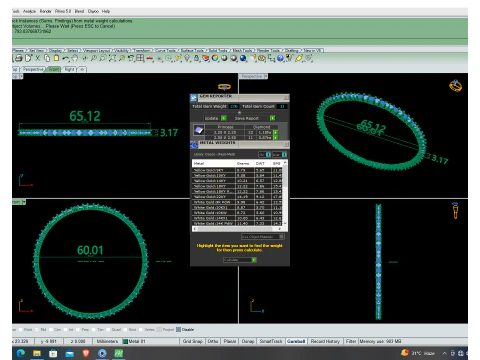Click the blue Render sphere icon
This screenshot has width=480, height=360.
click(244, 58)
